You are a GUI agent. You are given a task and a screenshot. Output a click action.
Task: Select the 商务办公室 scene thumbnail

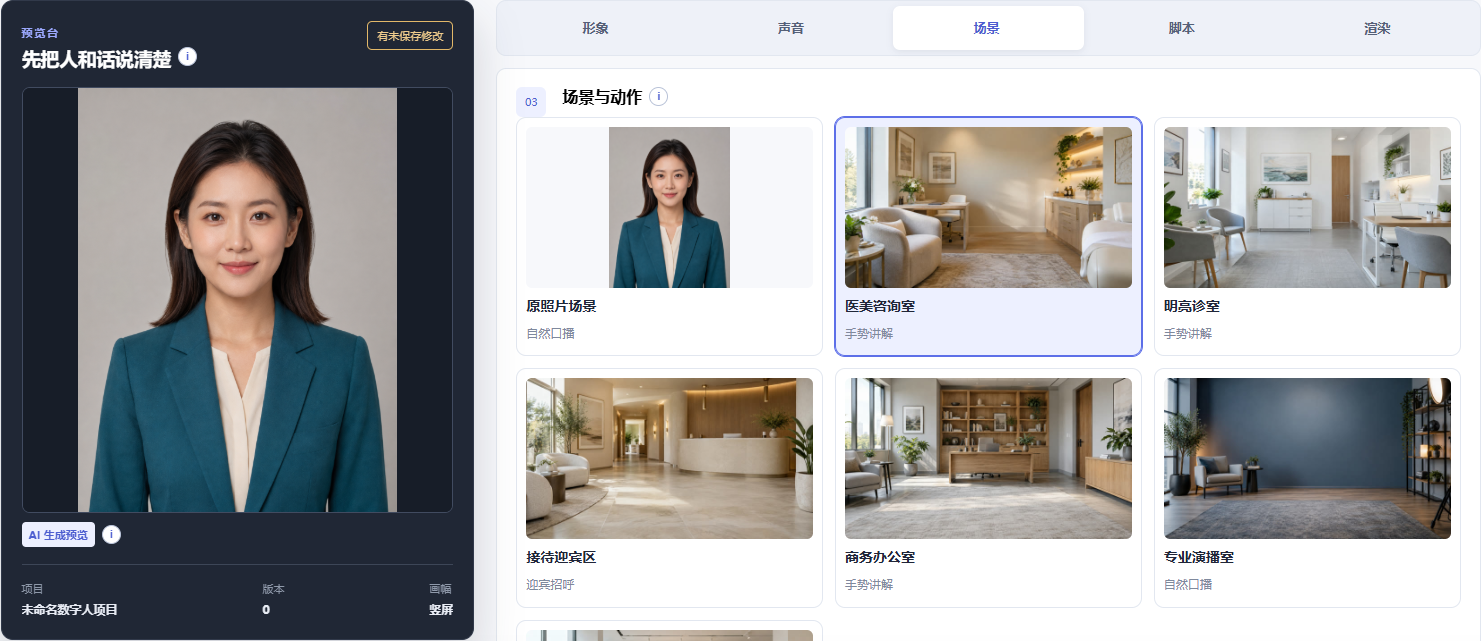click(x=988, y=458)
